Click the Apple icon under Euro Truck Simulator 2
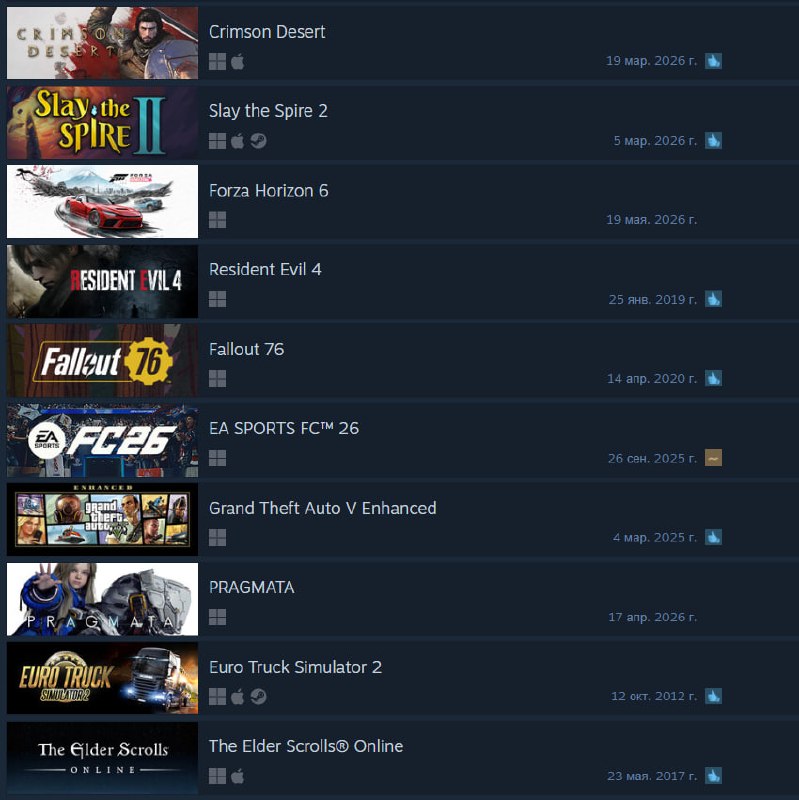 [x=237, y=696]
